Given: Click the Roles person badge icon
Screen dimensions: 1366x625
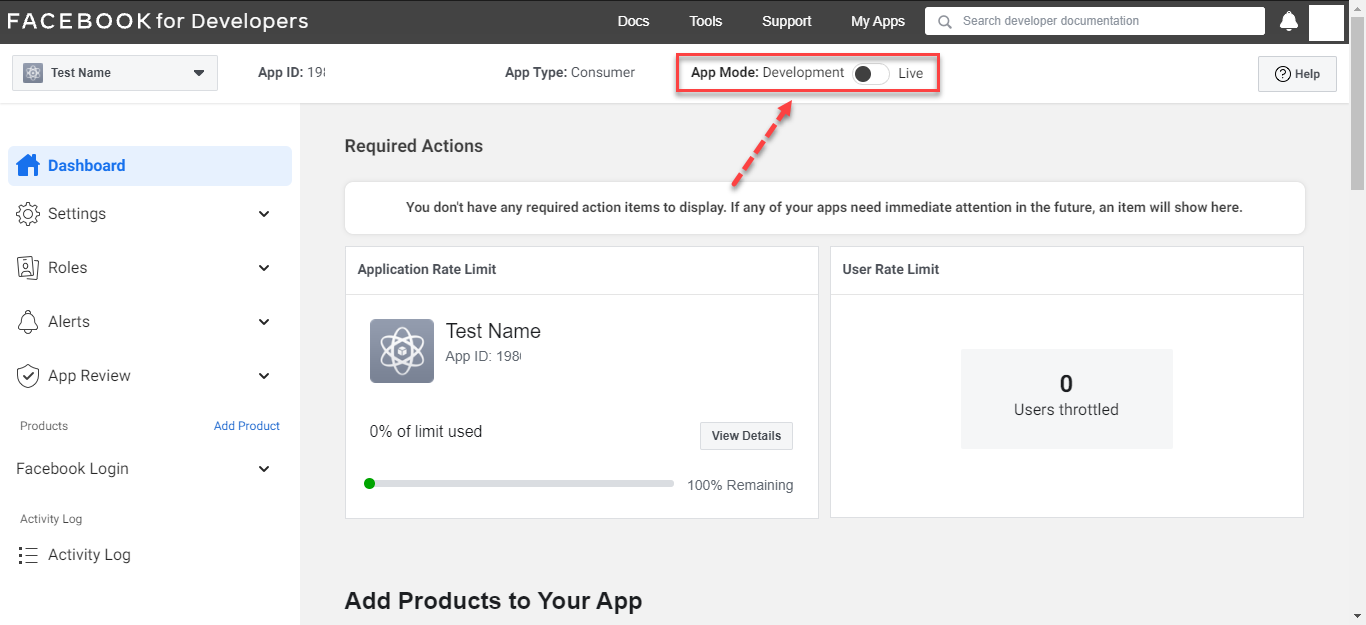Looking at the screenshot, I should pos(28,268).
